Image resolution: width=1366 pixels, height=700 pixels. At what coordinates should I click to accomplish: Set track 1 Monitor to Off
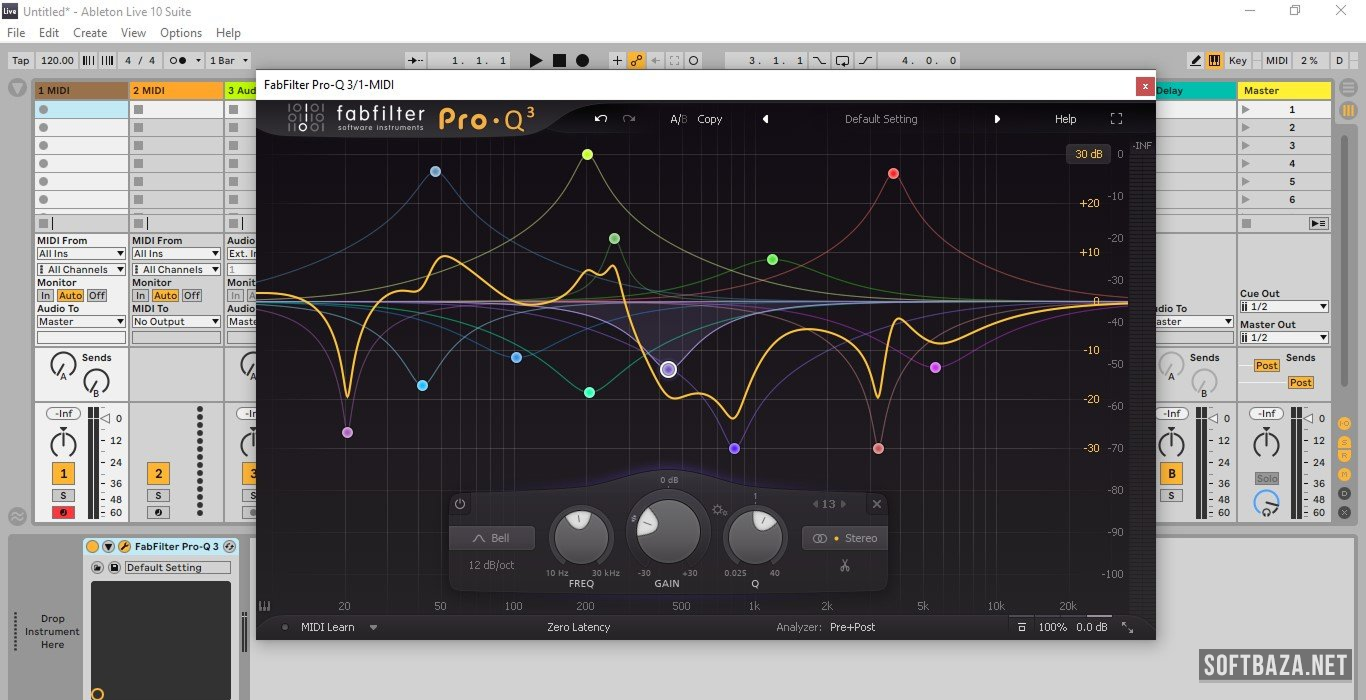click(x=97, y=296)
